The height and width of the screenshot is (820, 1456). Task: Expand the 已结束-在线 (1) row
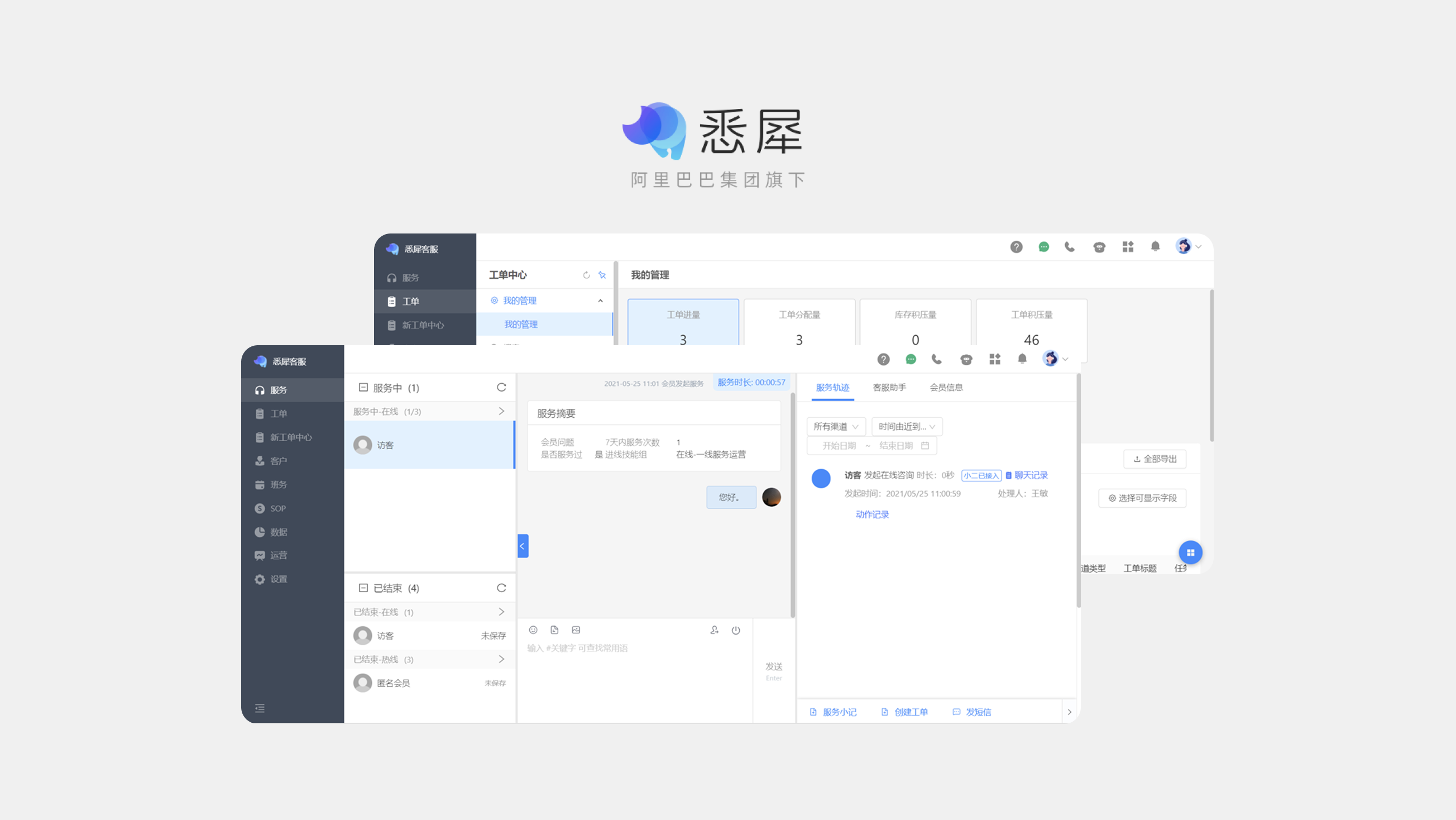point(501,612)
